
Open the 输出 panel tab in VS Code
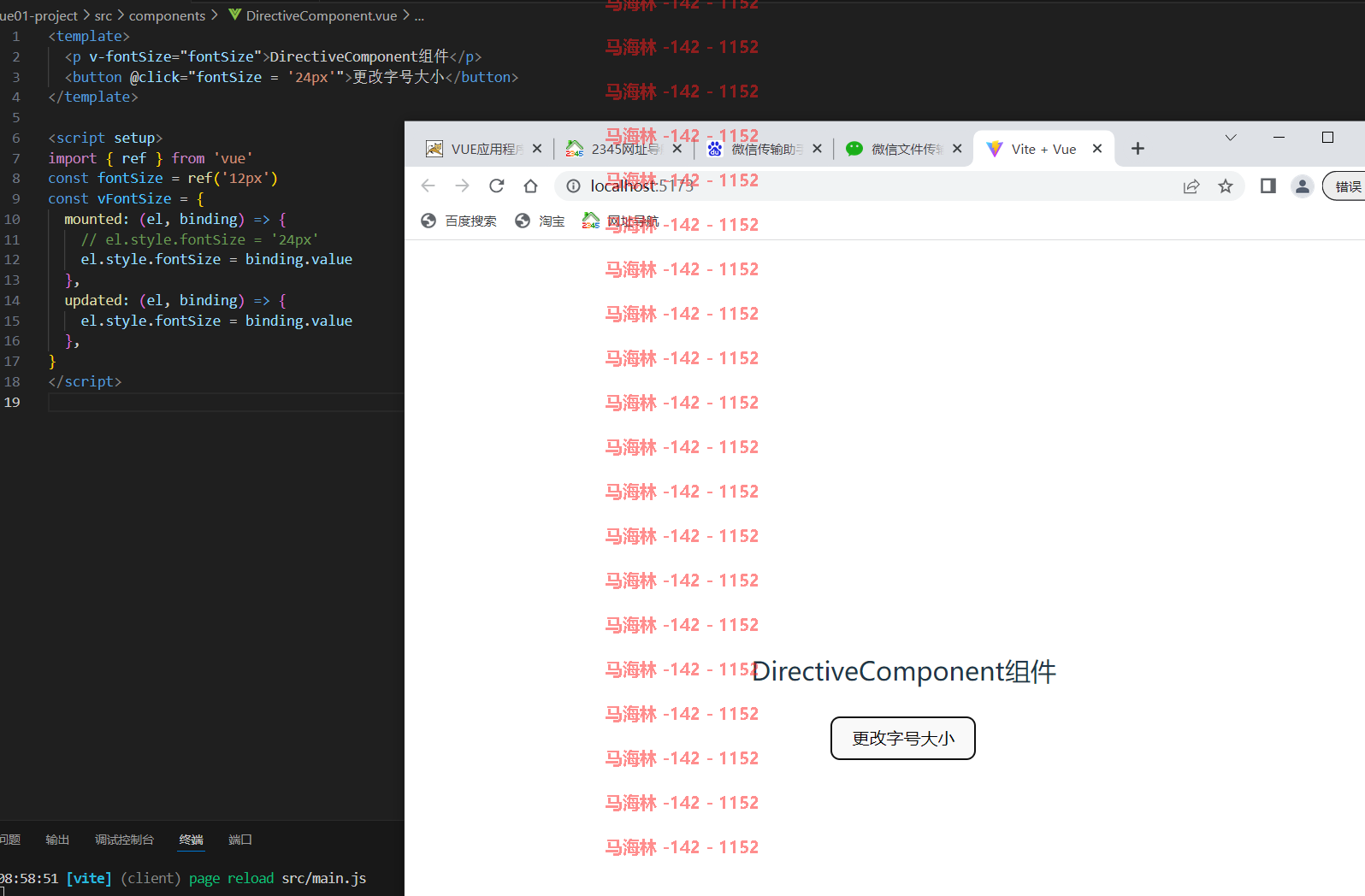(x=57, y=840)
